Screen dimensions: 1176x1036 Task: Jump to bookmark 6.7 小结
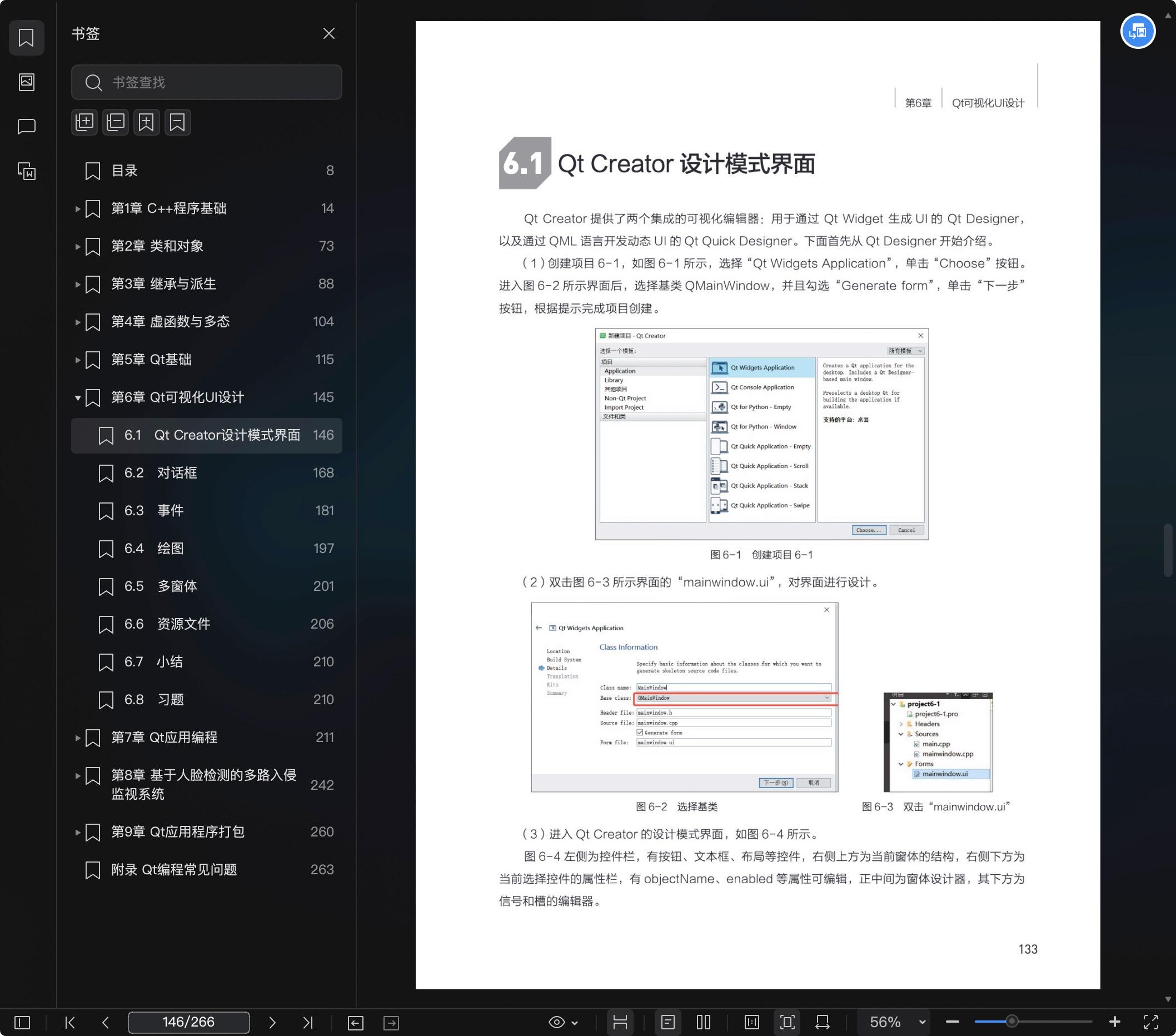click(207, 662)
